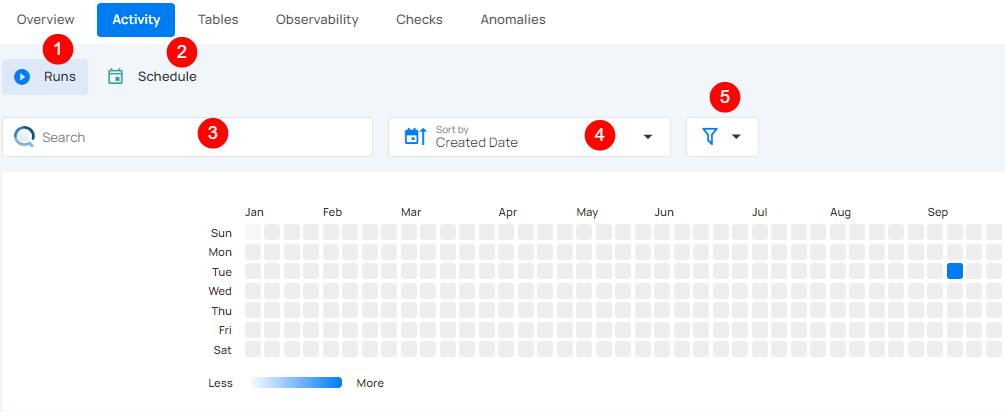Image resolution: width=1005 pixels, height=412 pixels.
Task: Show the Runs list
Action: [59, 77]
